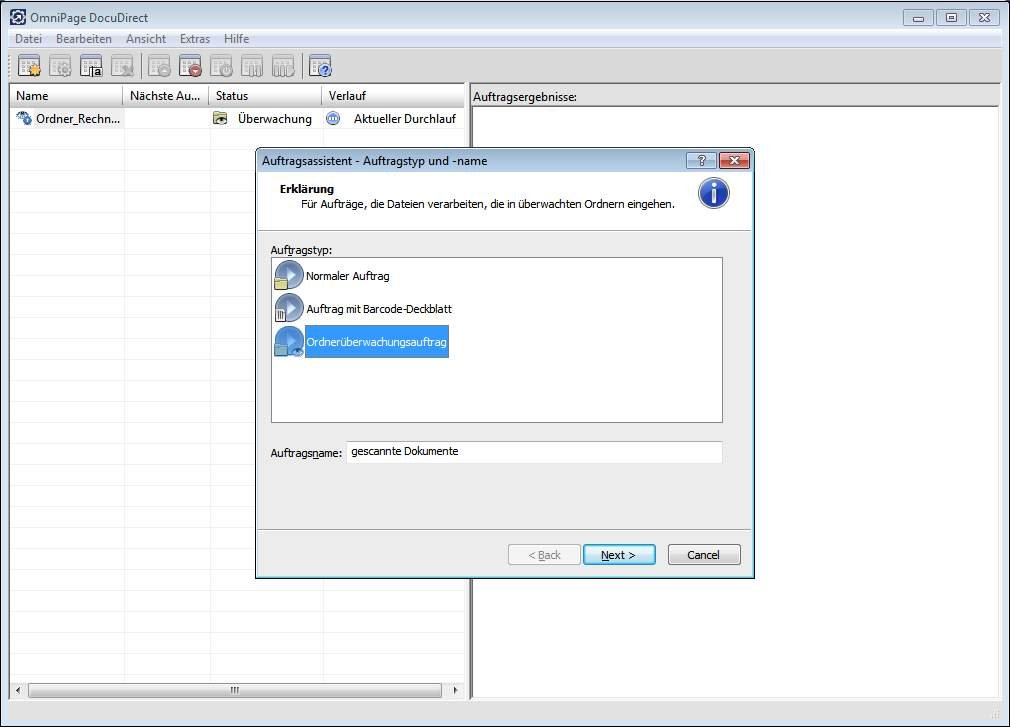Click the Aktueller Durchlauf blue round icon
This screenshot has height=727, width=1010.
(333, 118)
